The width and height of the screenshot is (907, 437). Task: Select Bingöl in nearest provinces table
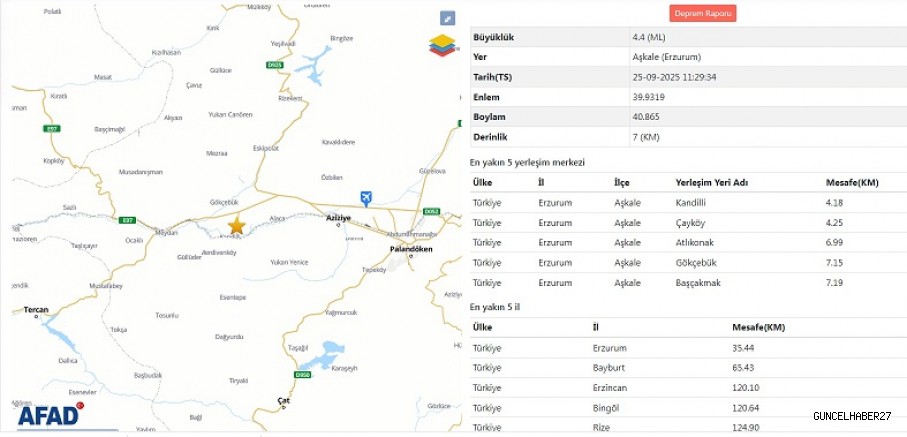coord(606,408)
